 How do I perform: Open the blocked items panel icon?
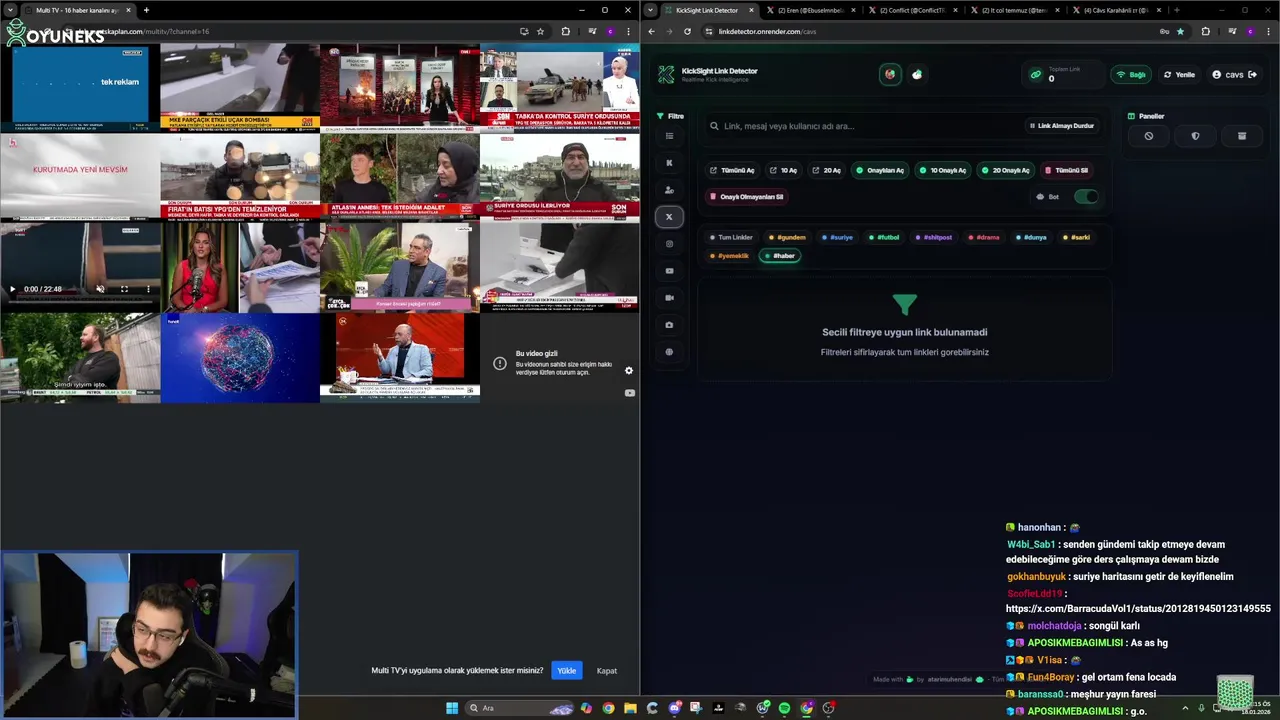[x=1148, y=136]
